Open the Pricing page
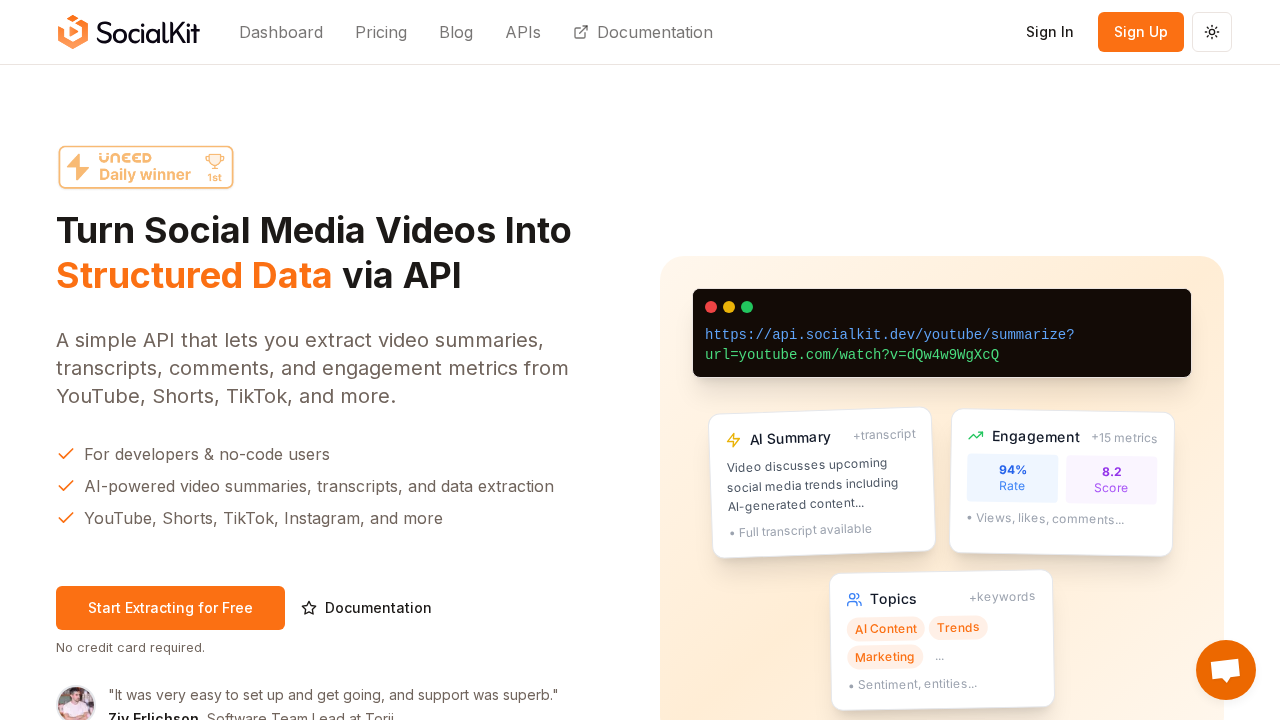Viewport: 1280px width, 720px height. click(381, 32)
